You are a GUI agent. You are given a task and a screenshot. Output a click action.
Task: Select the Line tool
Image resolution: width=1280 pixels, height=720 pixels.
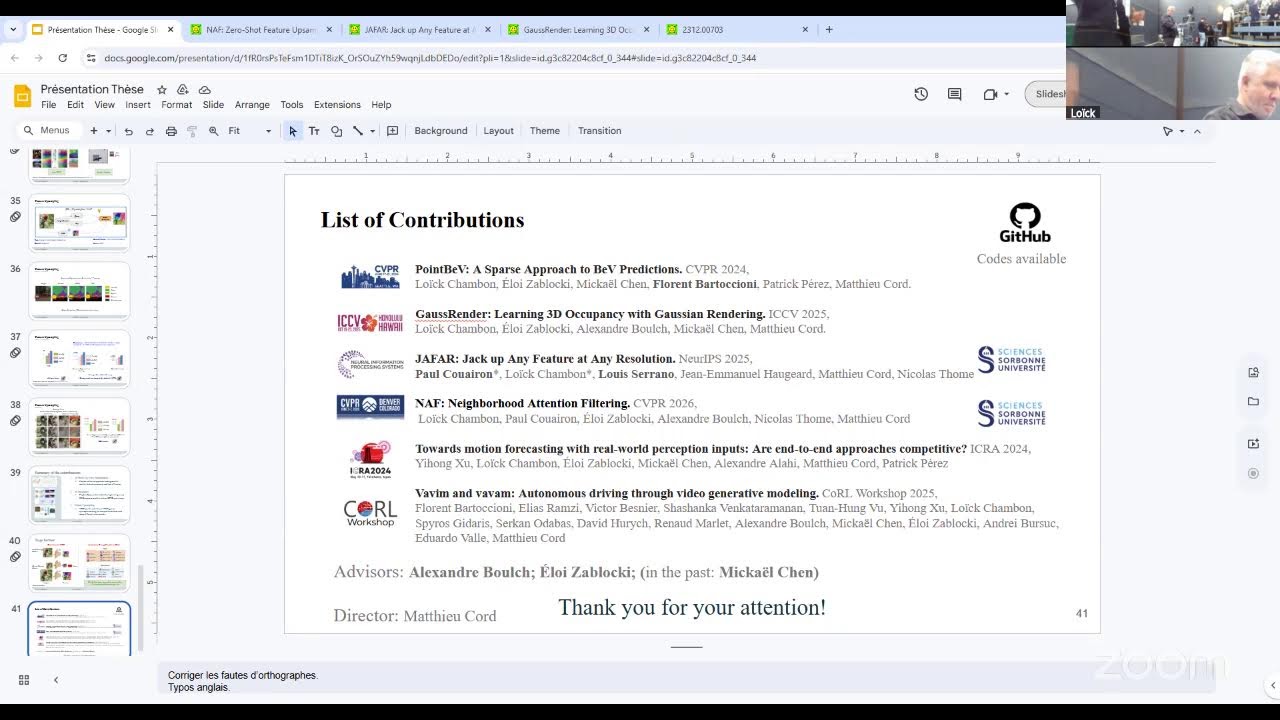pos(357,131)
